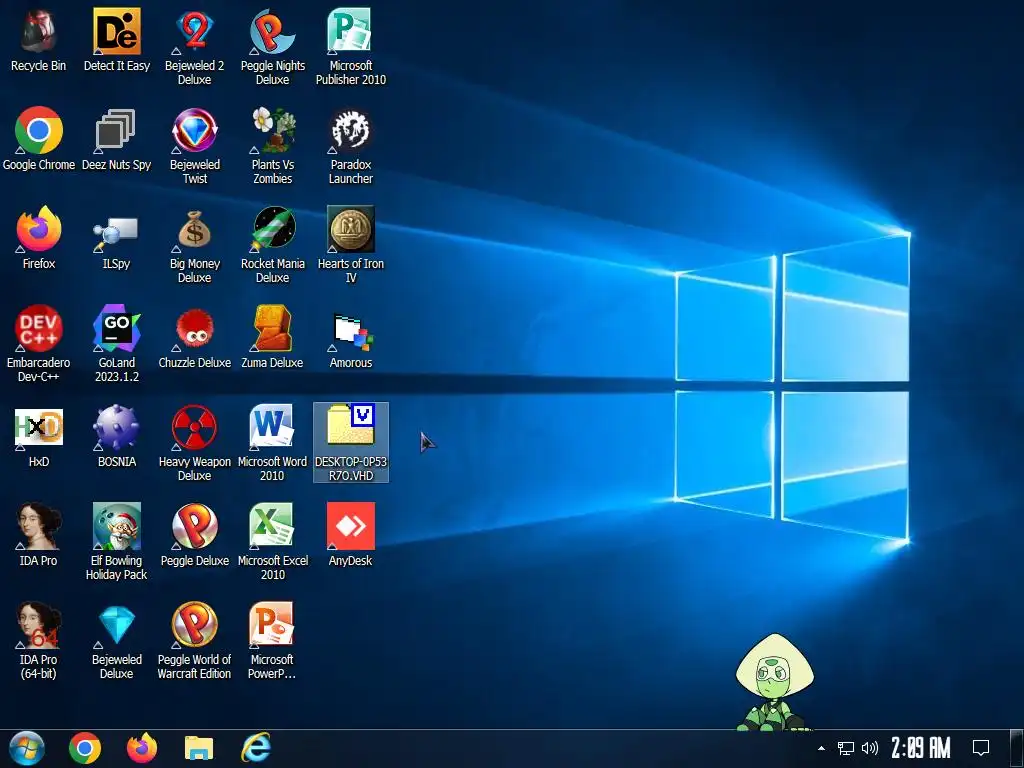Screen dimensions: 1024x768
Task: Click the Show Desktop strip
Action: (x=1017, y=748)
